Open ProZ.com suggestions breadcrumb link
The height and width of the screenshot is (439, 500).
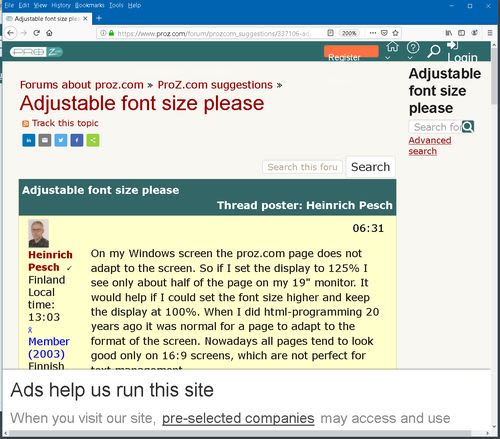click(215, 85)
